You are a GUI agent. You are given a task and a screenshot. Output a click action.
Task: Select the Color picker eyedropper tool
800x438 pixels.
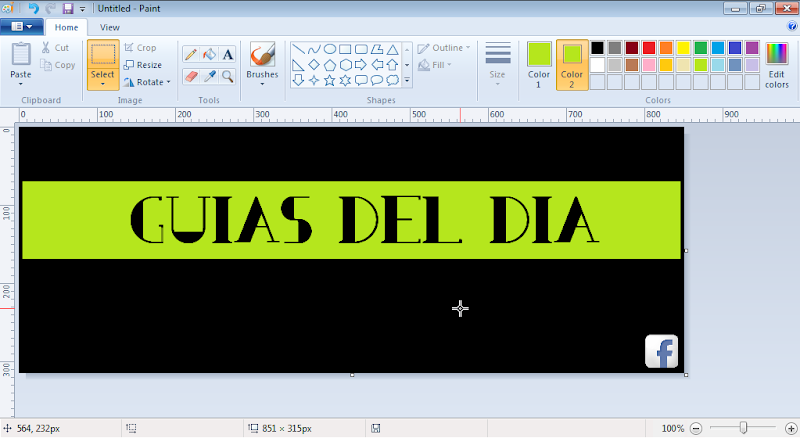coord(209,77)
